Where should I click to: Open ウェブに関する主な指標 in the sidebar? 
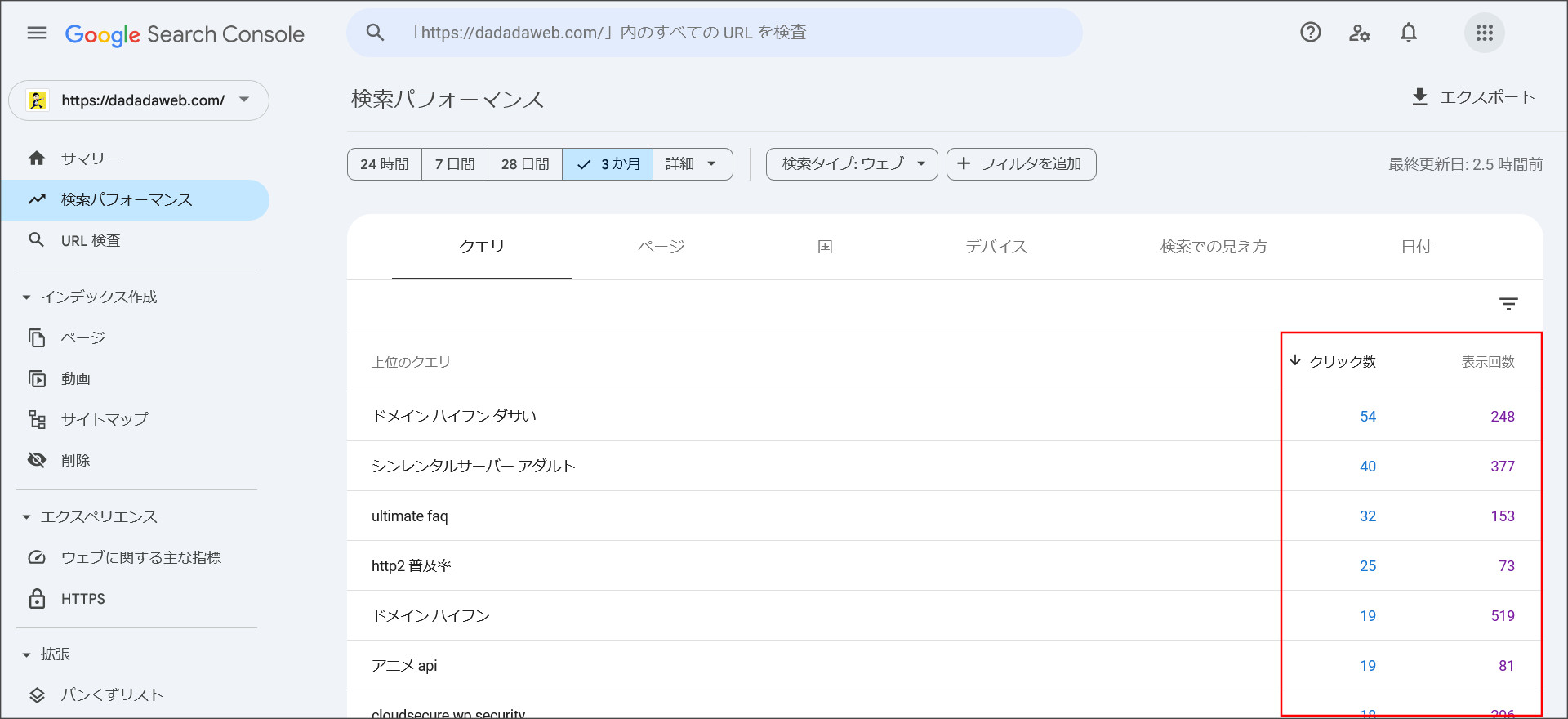coord(135,557)
